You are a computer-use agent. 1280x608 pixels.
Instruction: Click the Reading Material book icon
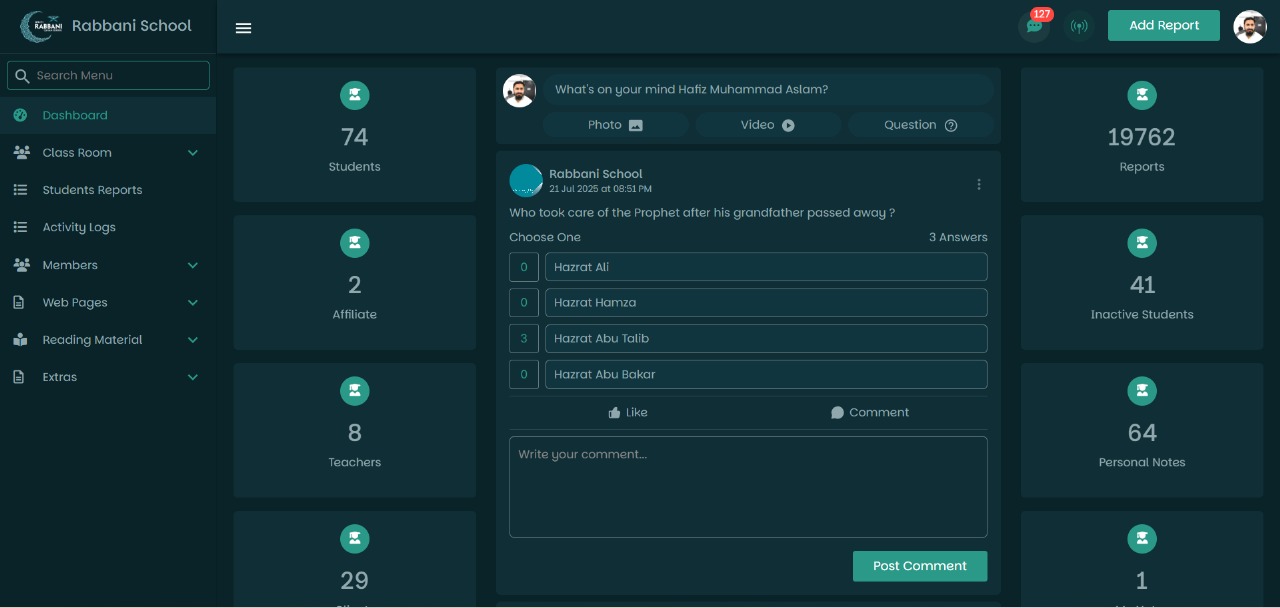(20, 340)
